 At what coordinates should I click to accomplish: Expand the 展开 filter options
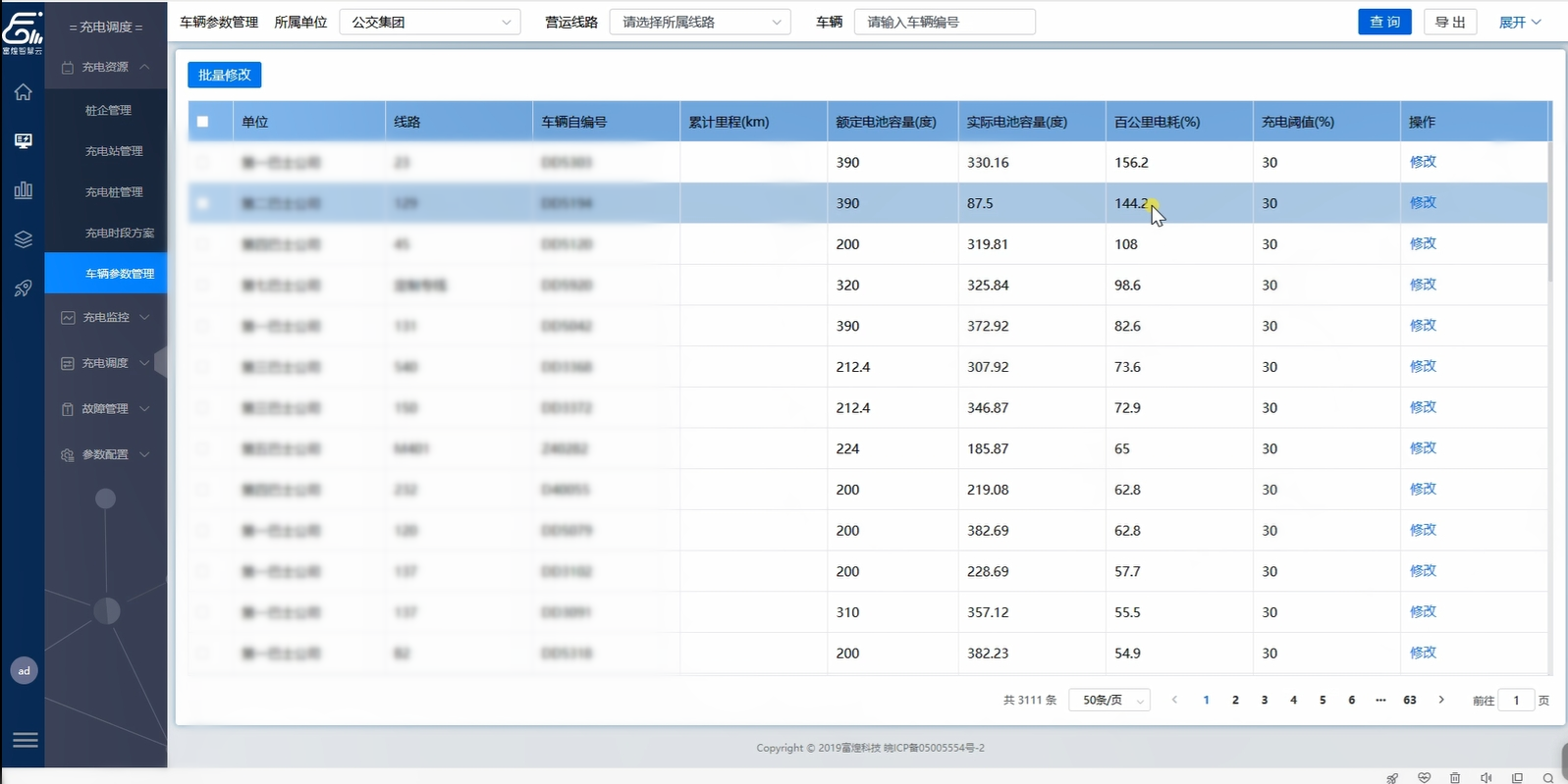(1520, 22)
